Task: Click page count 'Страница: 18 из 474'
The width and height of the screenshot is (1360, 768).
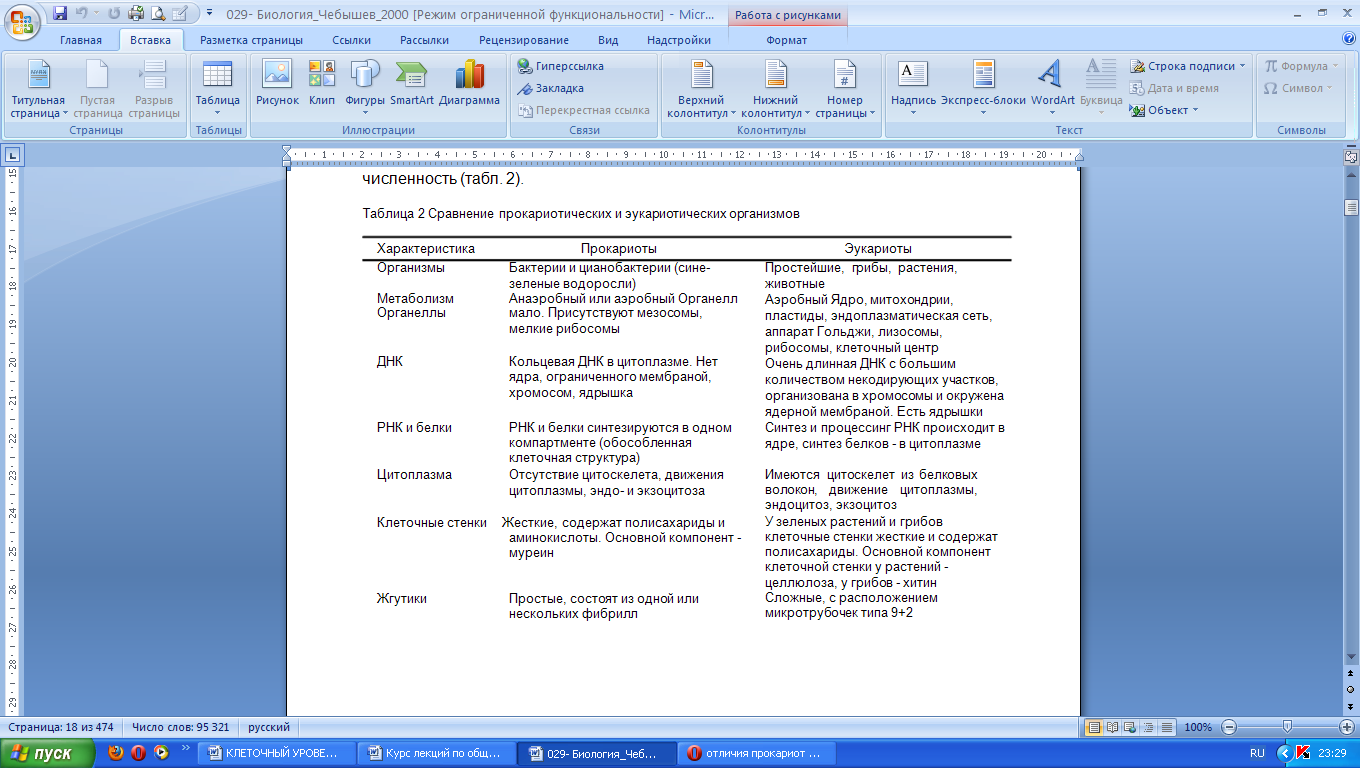Action: pyautogui.click(x=61, y=728)
